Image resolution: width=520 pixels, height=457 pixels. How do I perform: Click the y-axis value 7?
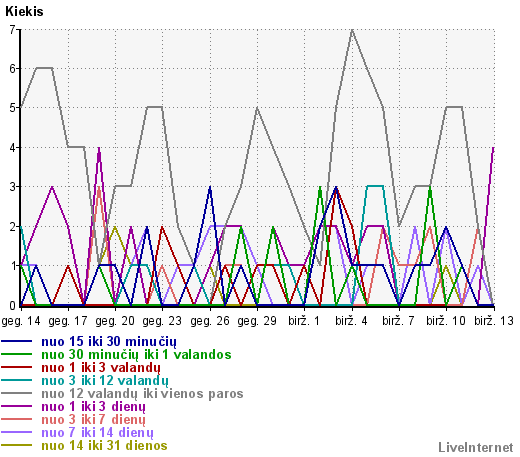(x=12, y=30)
